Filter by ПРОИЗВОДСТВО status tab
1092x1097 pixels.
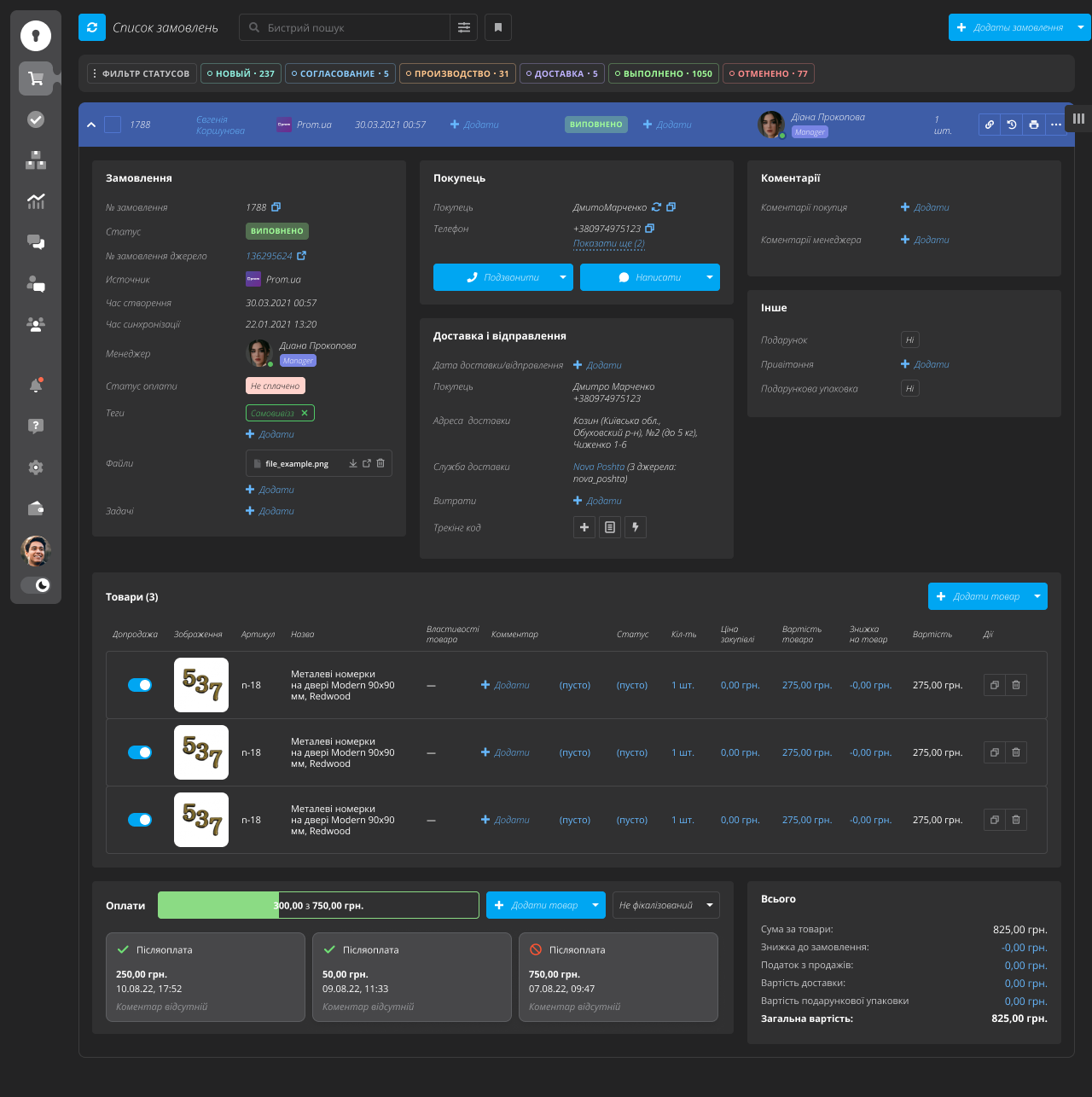457,73
